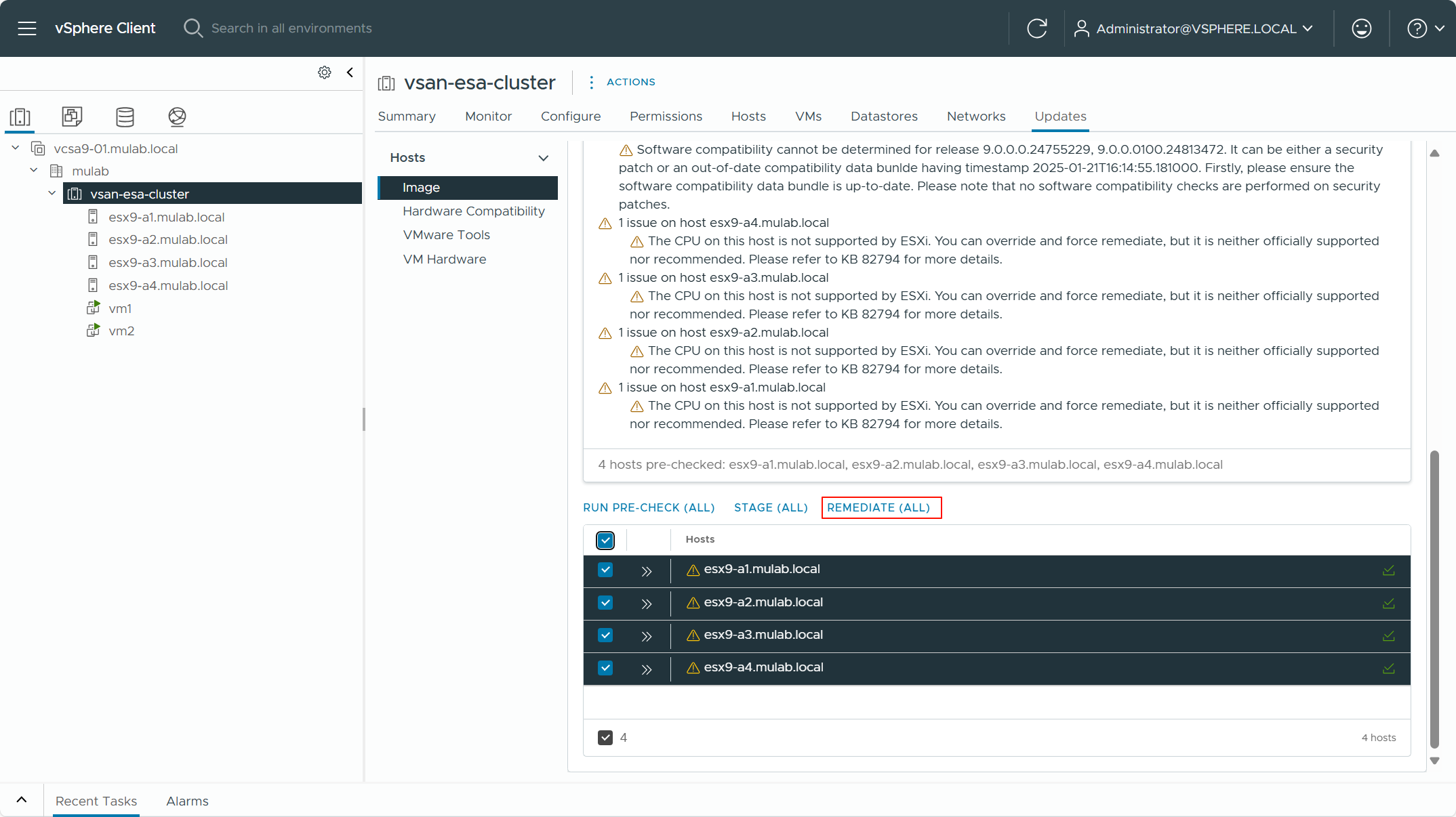Screen dimensions: 1456x817
Task: Open the feedback smiley icon
Action: tap(1361, 28)
